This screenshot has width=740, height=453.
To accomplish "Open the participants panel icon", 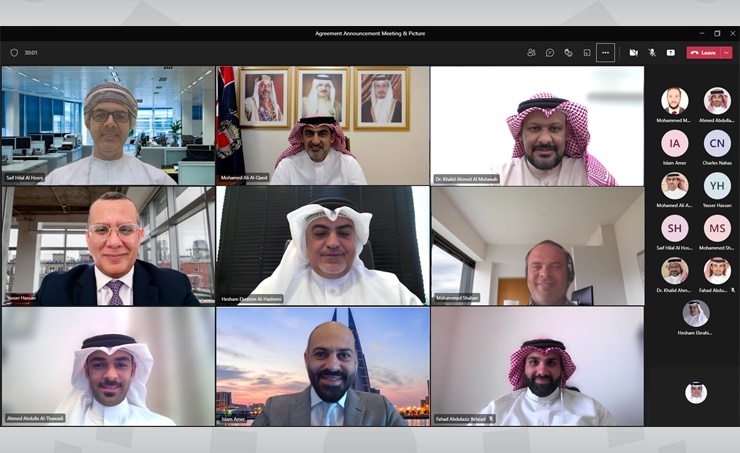I will (x=531, y=53).
